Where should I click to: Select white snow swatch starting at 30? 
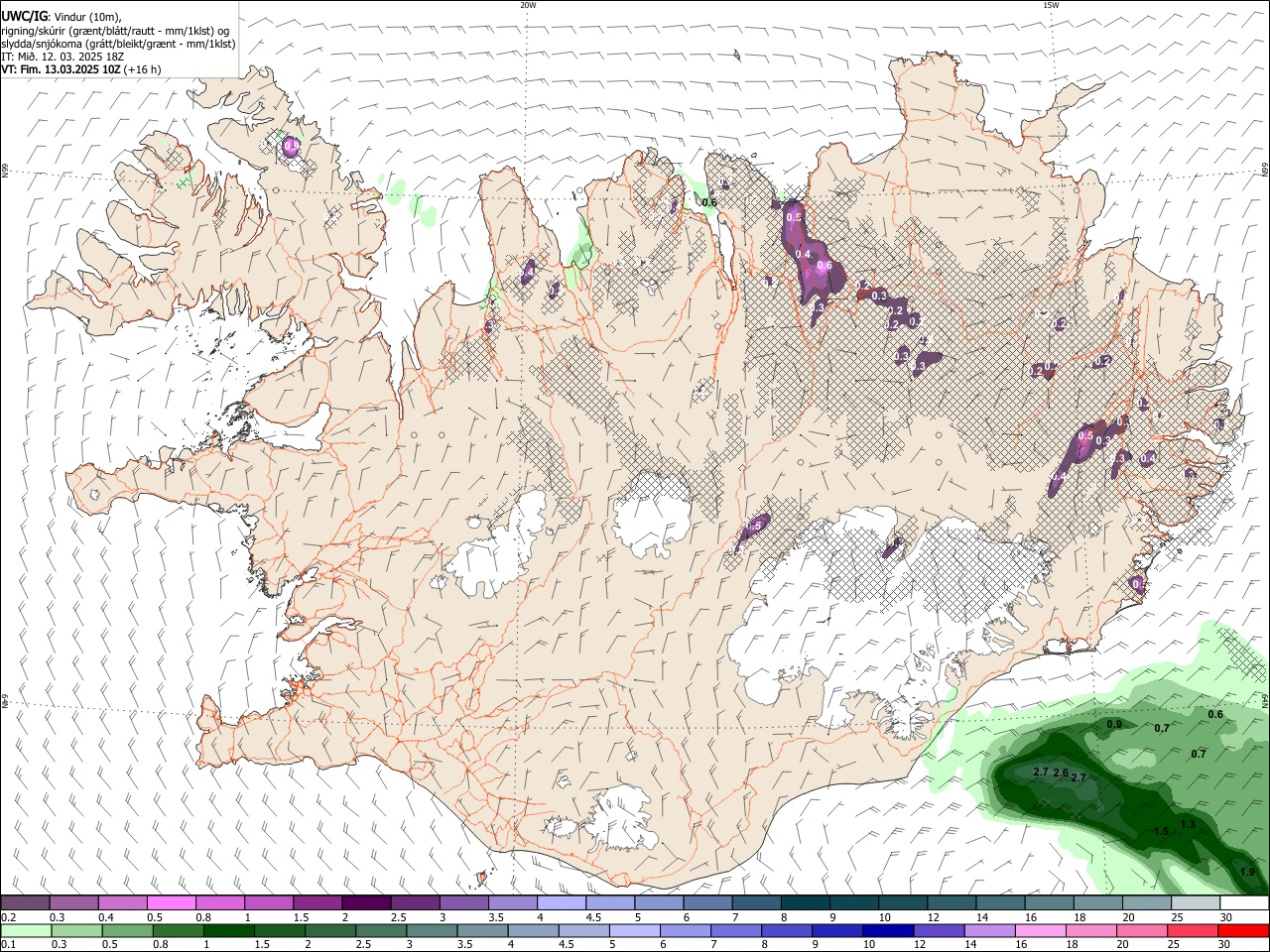click(1244, 902)
